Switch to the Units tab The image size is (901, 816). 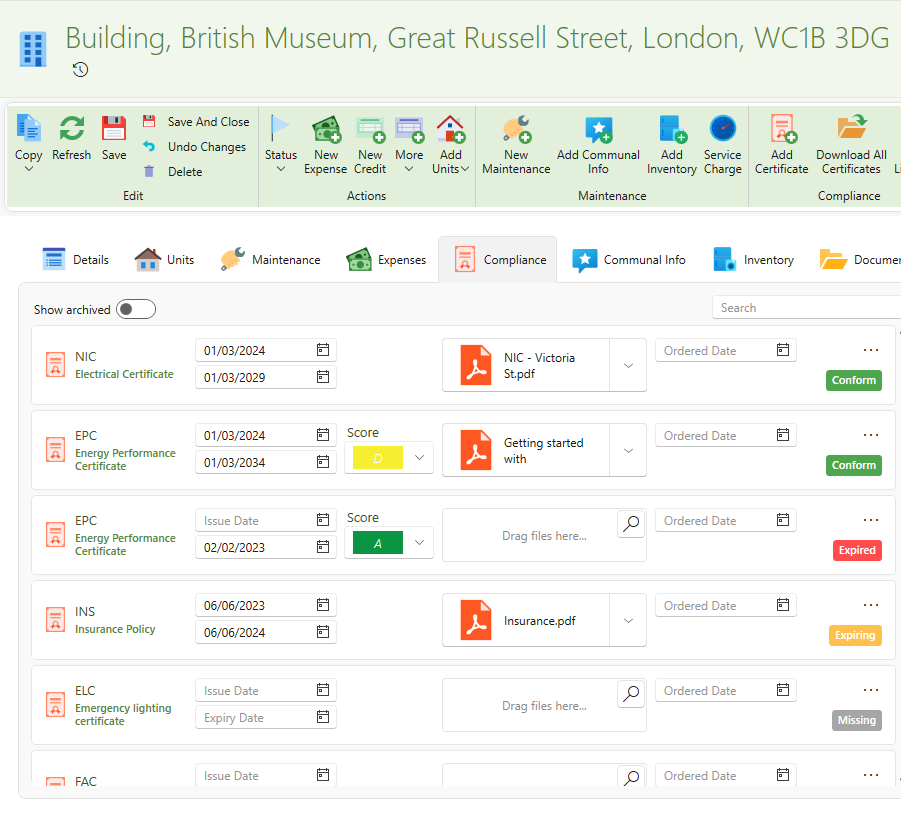click(x=164, y=260)
